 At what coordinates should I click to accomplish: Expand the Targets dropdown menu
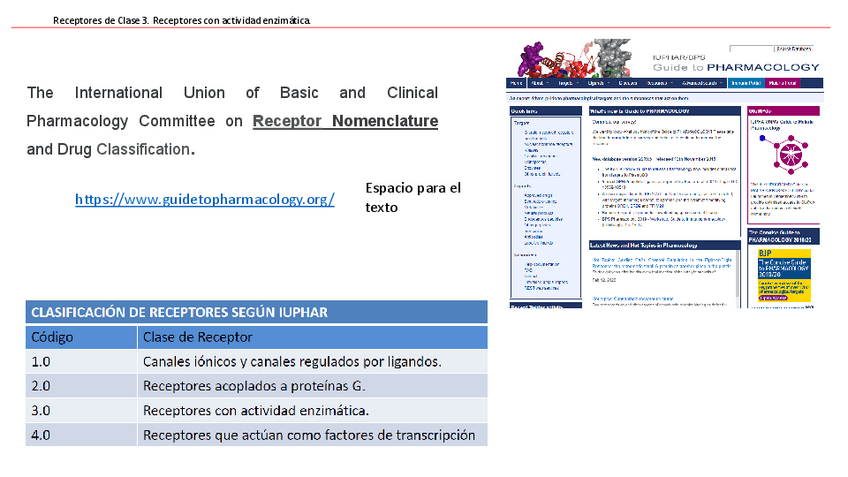(x=564, y=83)
